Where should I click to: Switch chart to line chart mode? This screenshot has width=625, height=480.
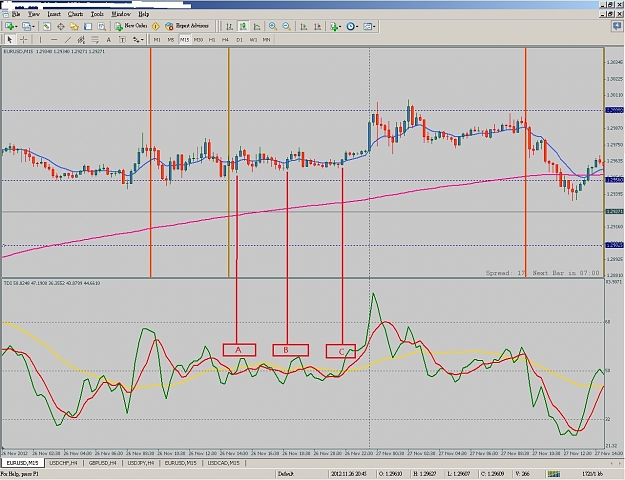[257, 26]
